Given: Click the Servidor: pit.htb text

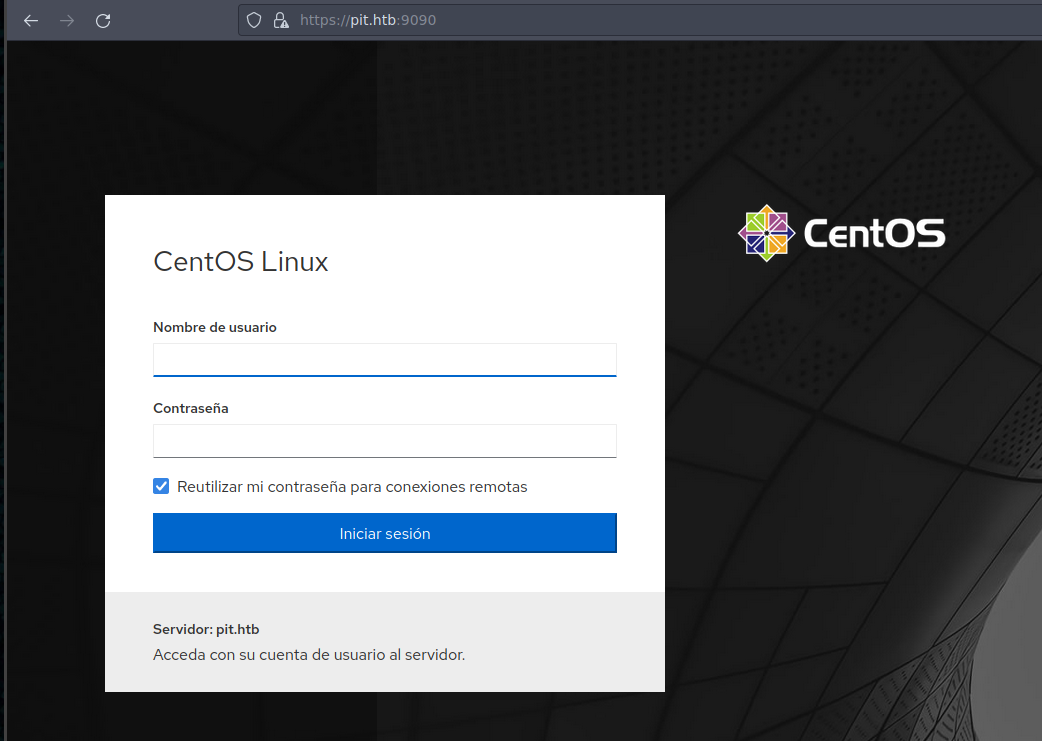Looking at the screenshot, I should pyautogui.click(x=206, y=629).
